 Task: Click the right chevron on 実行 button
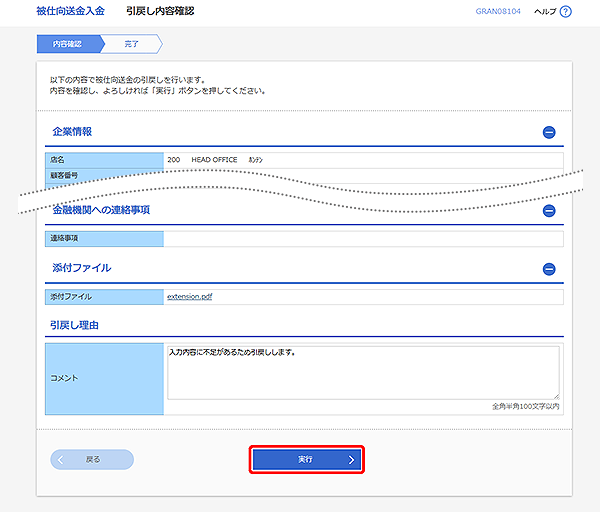point(351,460)
